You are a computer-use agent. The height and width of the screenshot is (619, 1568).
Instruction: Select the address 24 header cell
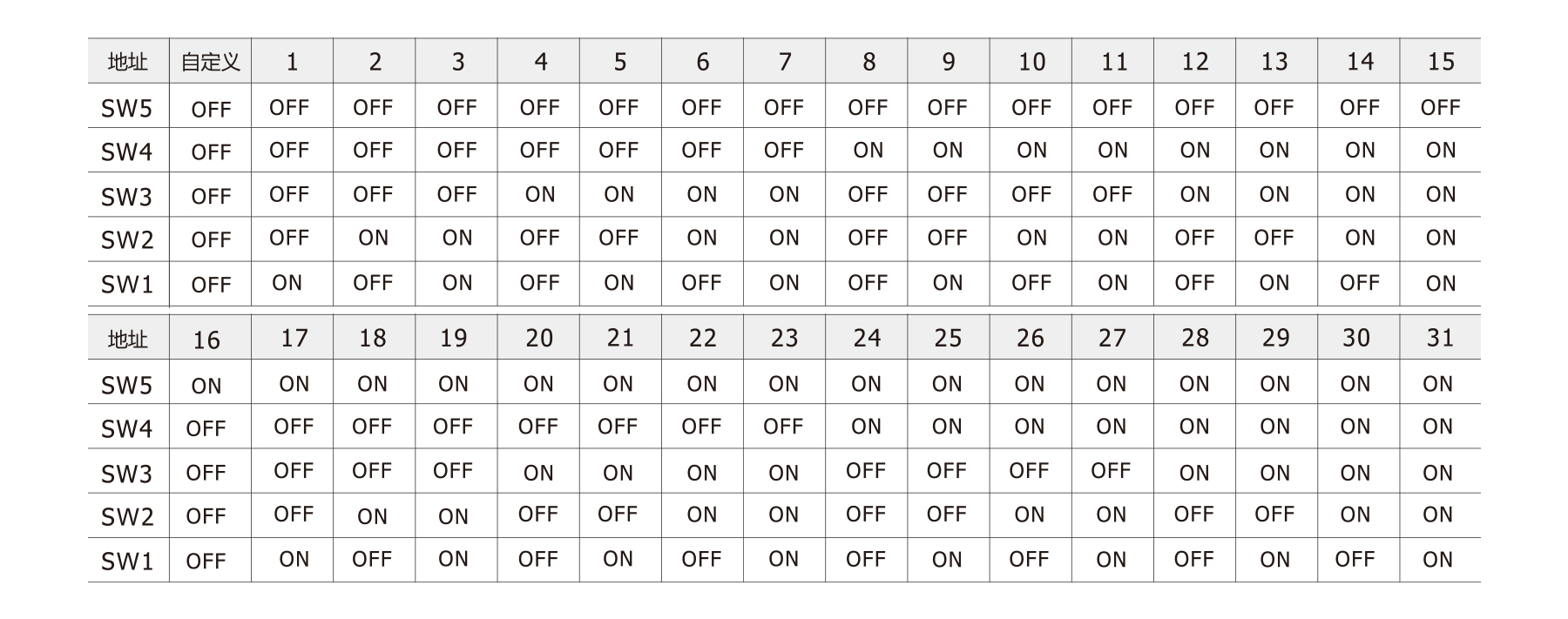pos(867,338)
